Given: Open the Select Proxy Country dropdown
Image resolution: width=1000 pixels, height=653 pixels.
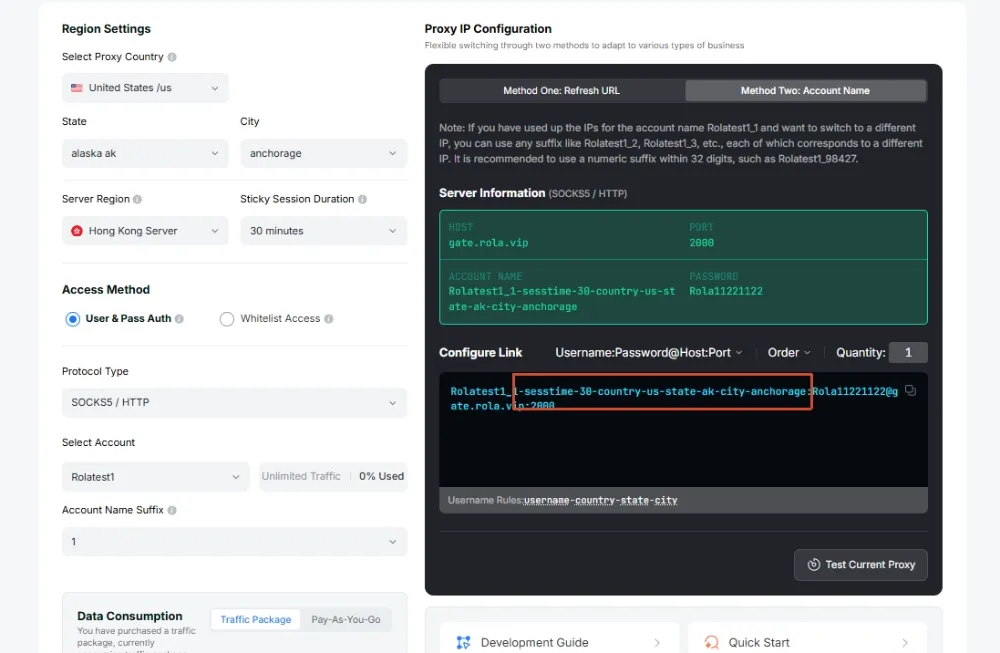Looking at the screenshot, I should point(145,88).
